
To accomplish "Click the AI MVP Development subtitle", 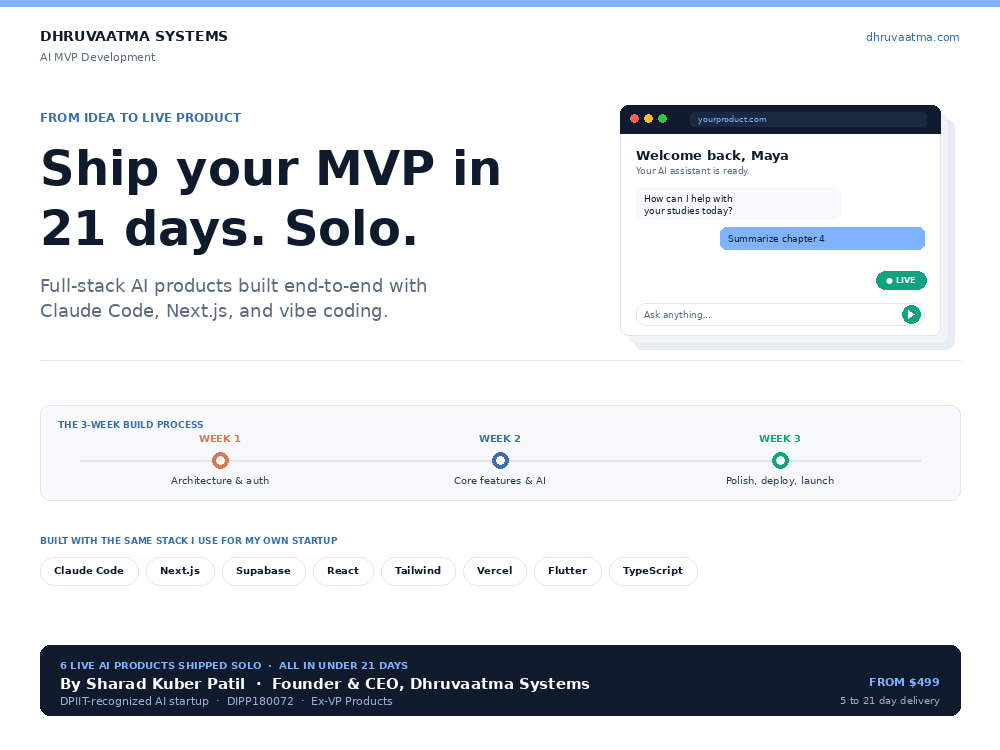I will pos(98,57).
